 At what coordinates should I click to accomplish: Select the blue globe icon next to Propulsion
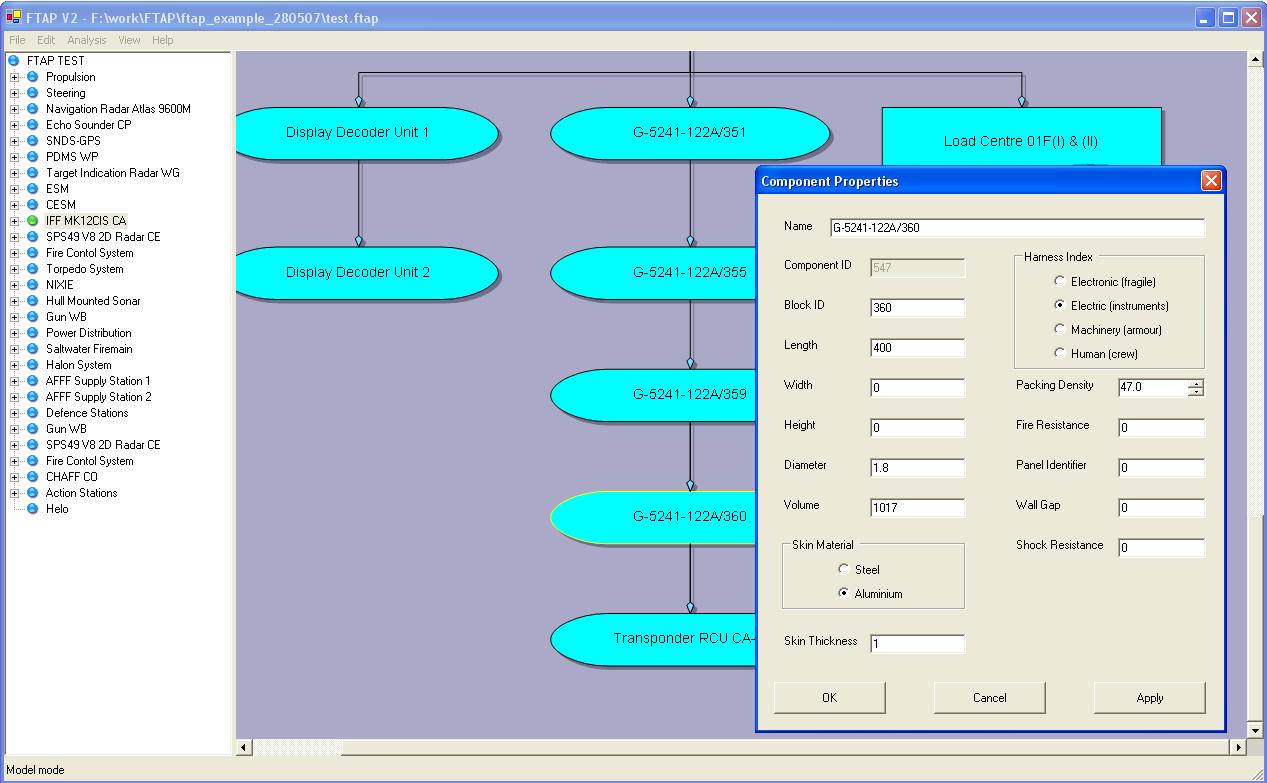[32, 77]
